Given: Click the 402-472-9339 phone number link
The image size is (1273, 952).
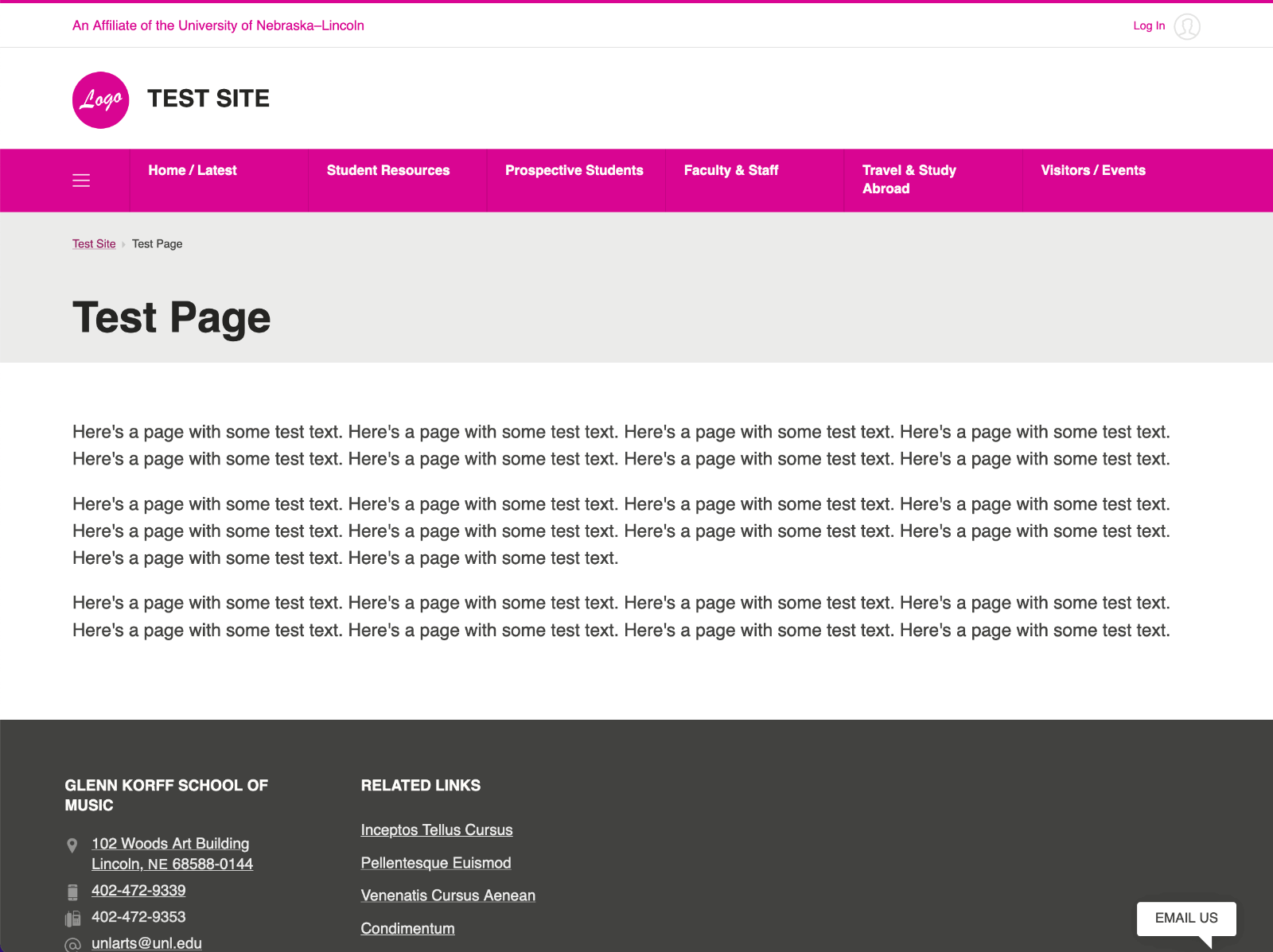Looking at the screenshot, I should pos(138,891).
